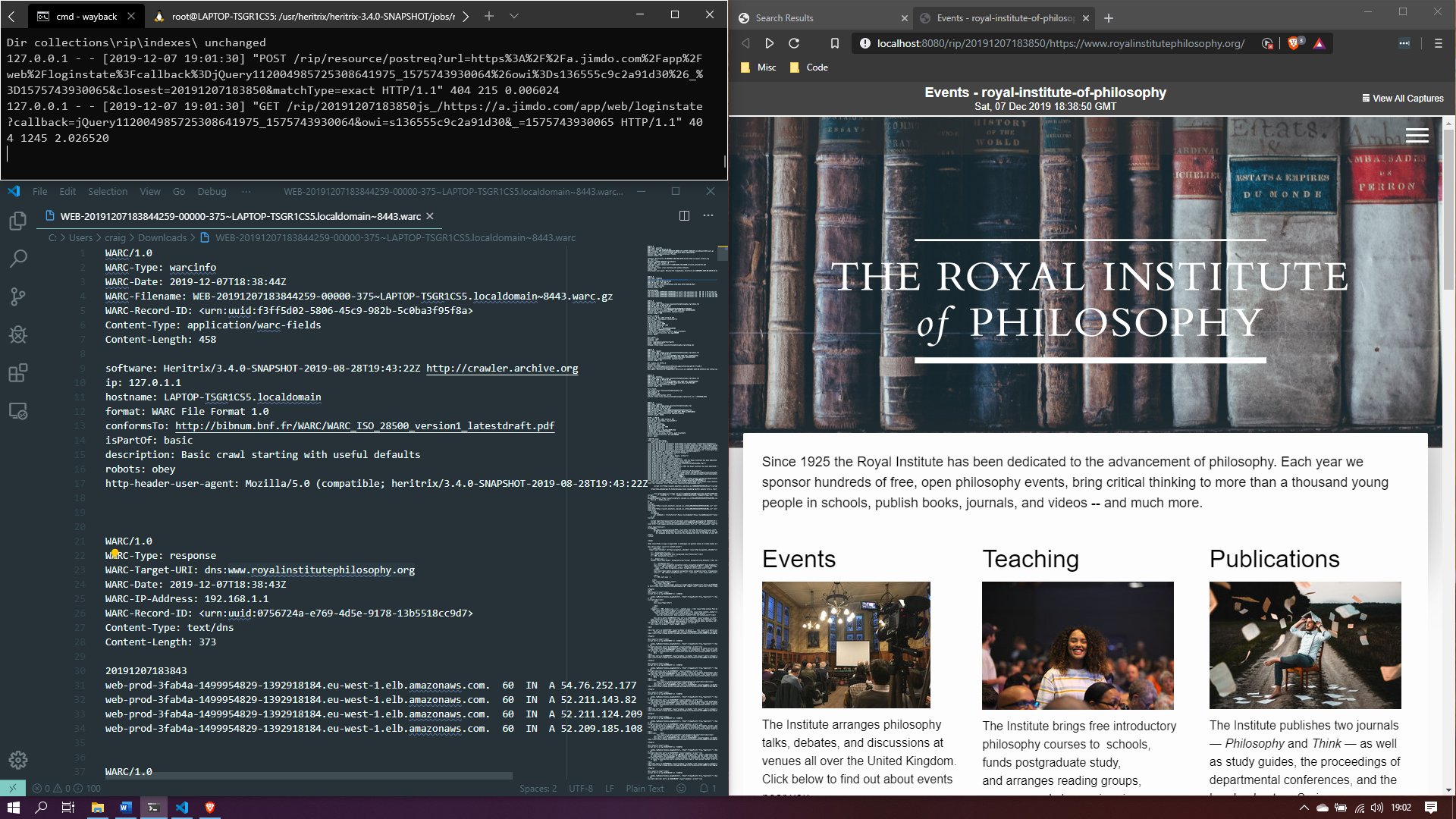Open bibnum.bnf.fr WARC pdf link in editor
Screen dimensions: 1456x819
(x=365, y=425)
